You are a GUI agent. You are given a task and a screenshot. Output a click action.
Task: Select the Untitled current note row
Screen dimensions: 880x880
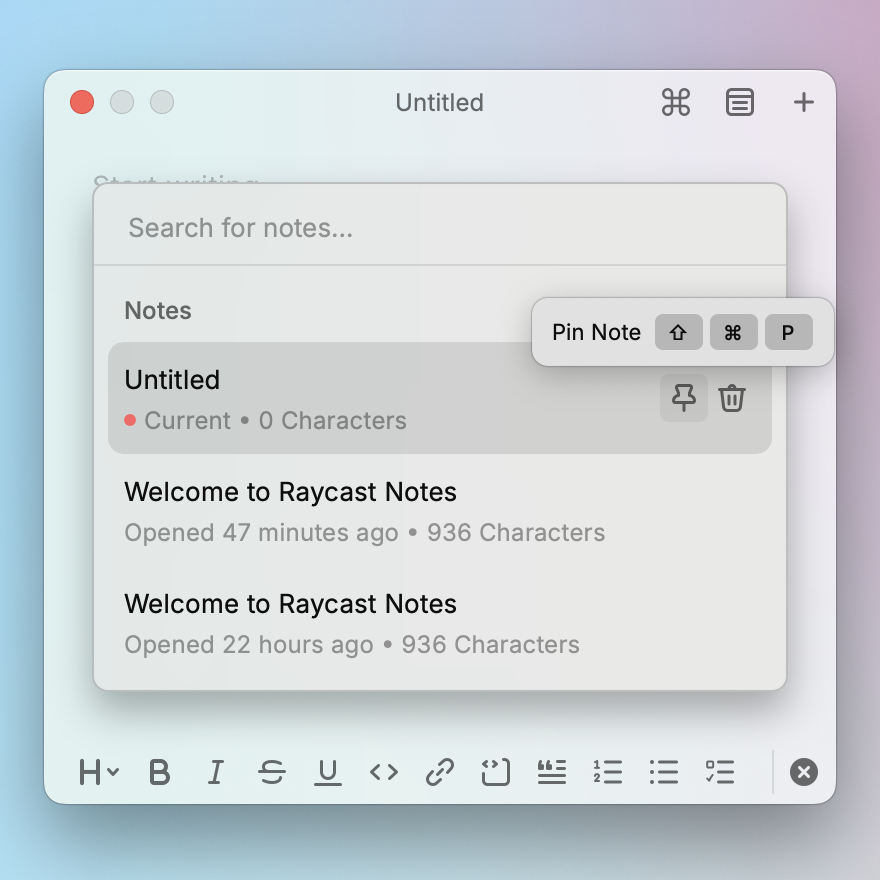click(x=440, y=398)
